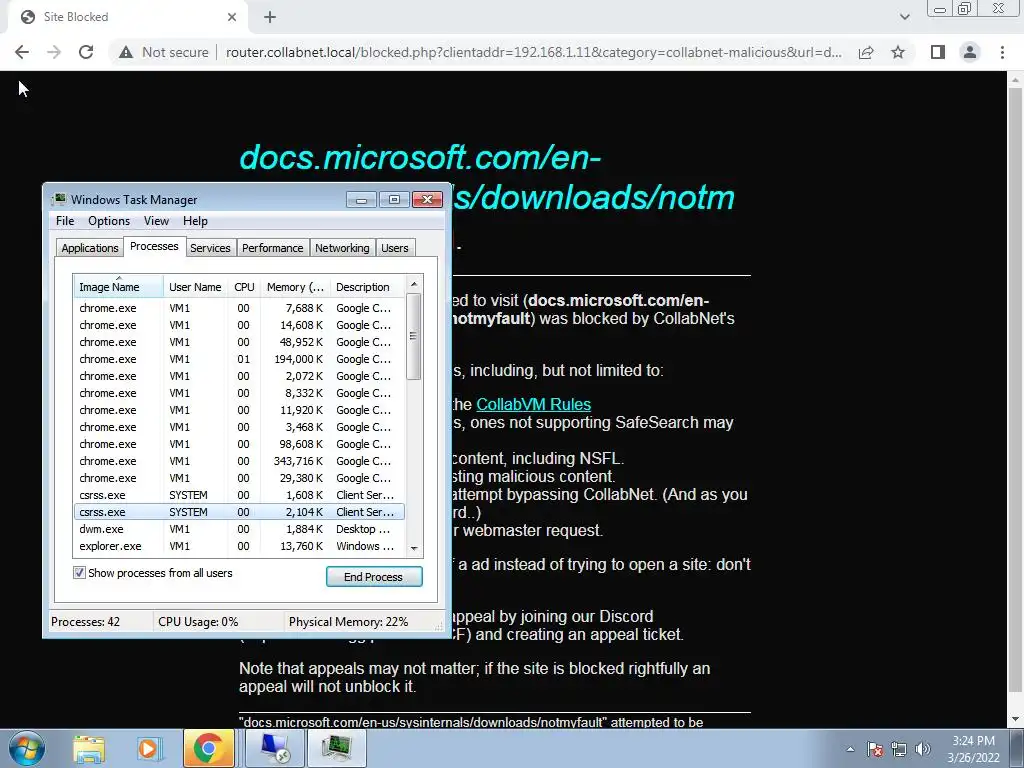Click the address bar URL
Screen dimensions: 1024x768
click(534, 52)
